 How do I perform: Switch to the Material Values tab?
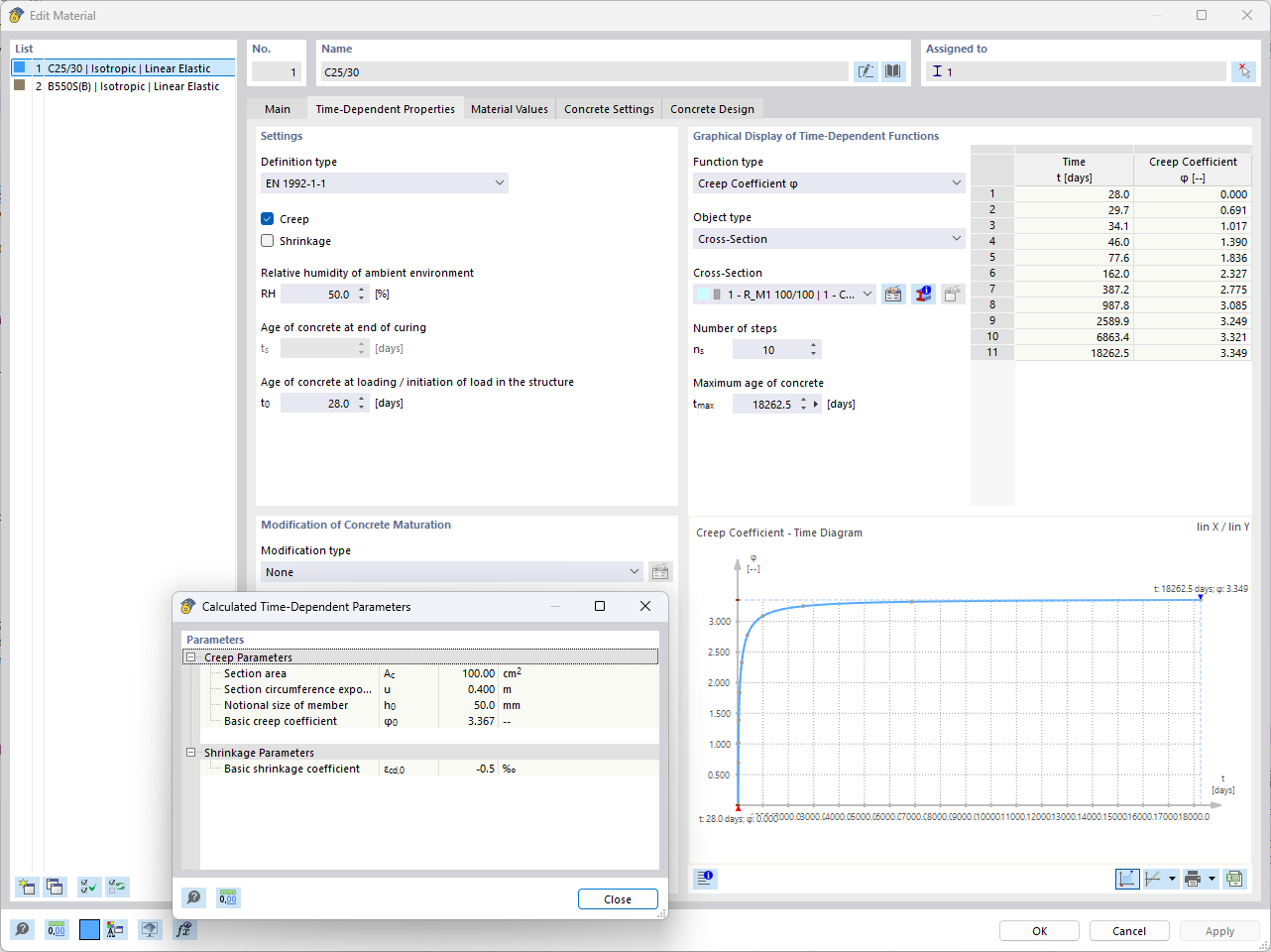(510, 109)
